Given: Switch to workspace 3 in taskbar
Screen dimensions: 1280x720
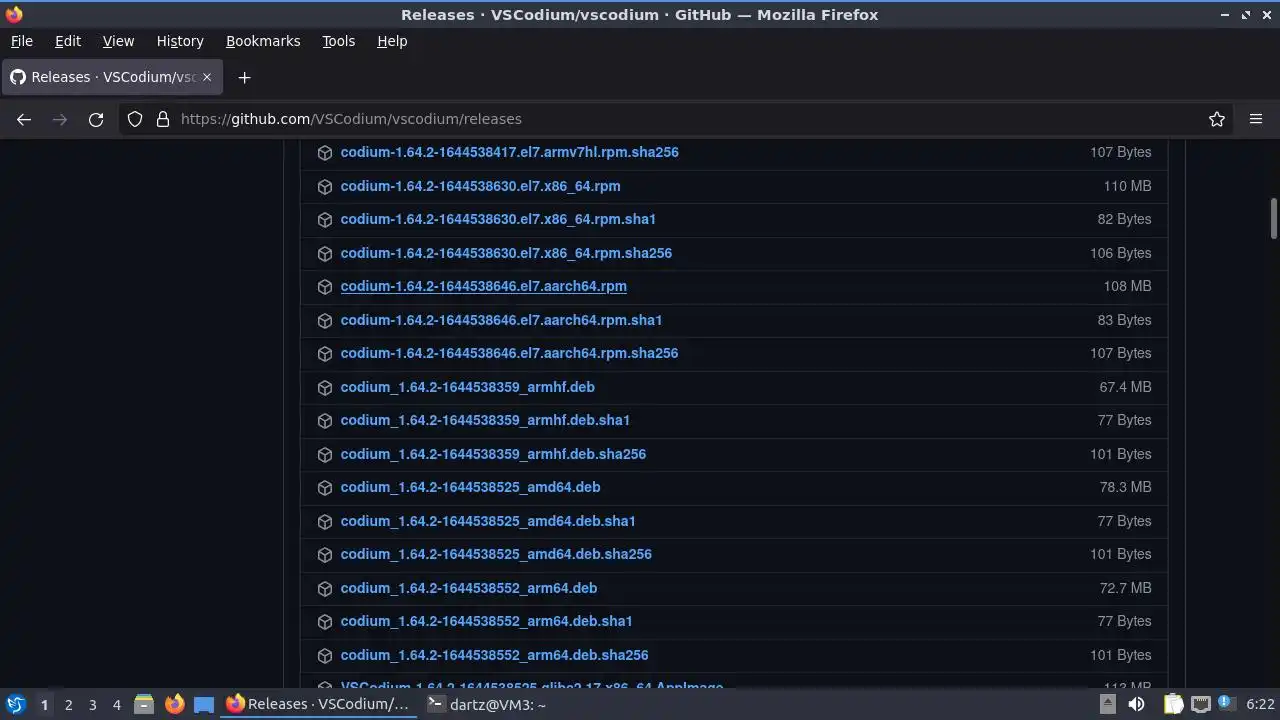Looking at the screenshot, I should (92, 705).
